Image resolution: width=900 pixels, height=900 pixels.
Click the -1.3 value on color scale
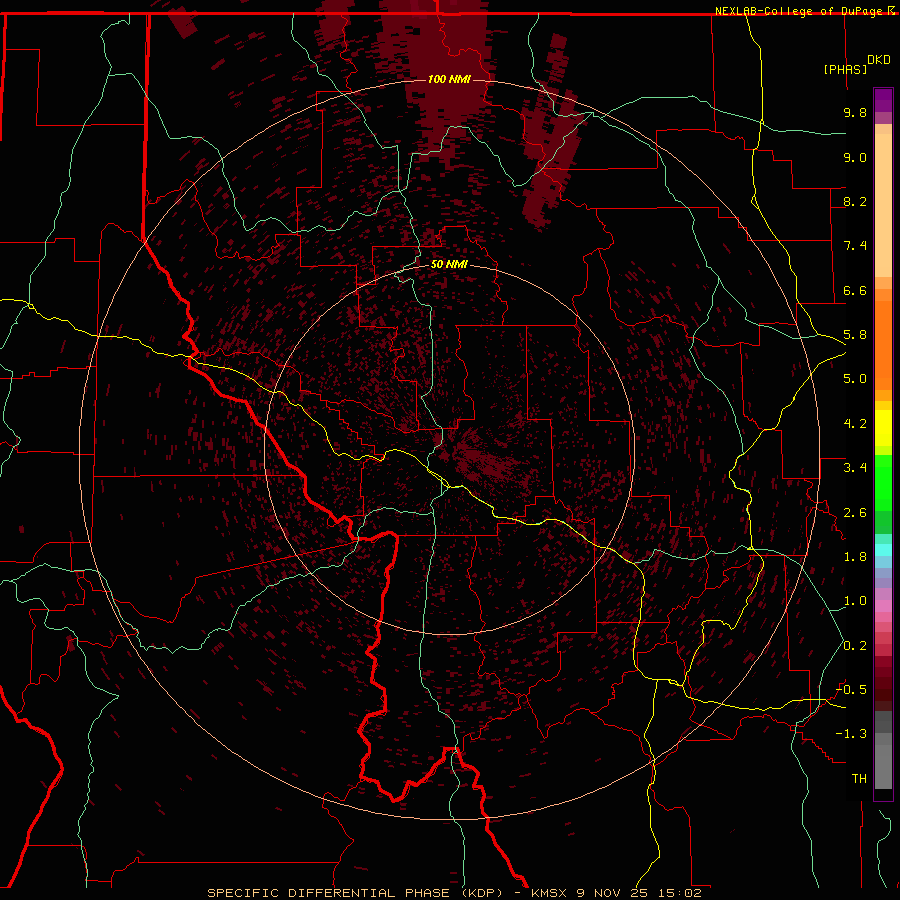coord(851,734)
